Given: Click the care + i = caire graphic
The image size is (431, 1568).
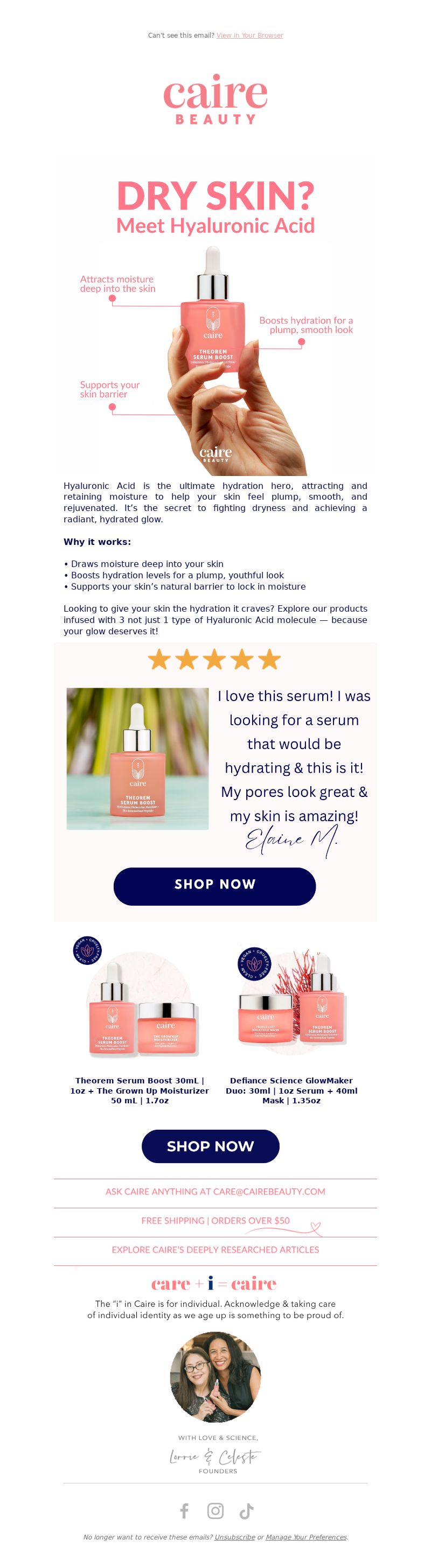Looking at the screenshot, I should (214, 1284).
